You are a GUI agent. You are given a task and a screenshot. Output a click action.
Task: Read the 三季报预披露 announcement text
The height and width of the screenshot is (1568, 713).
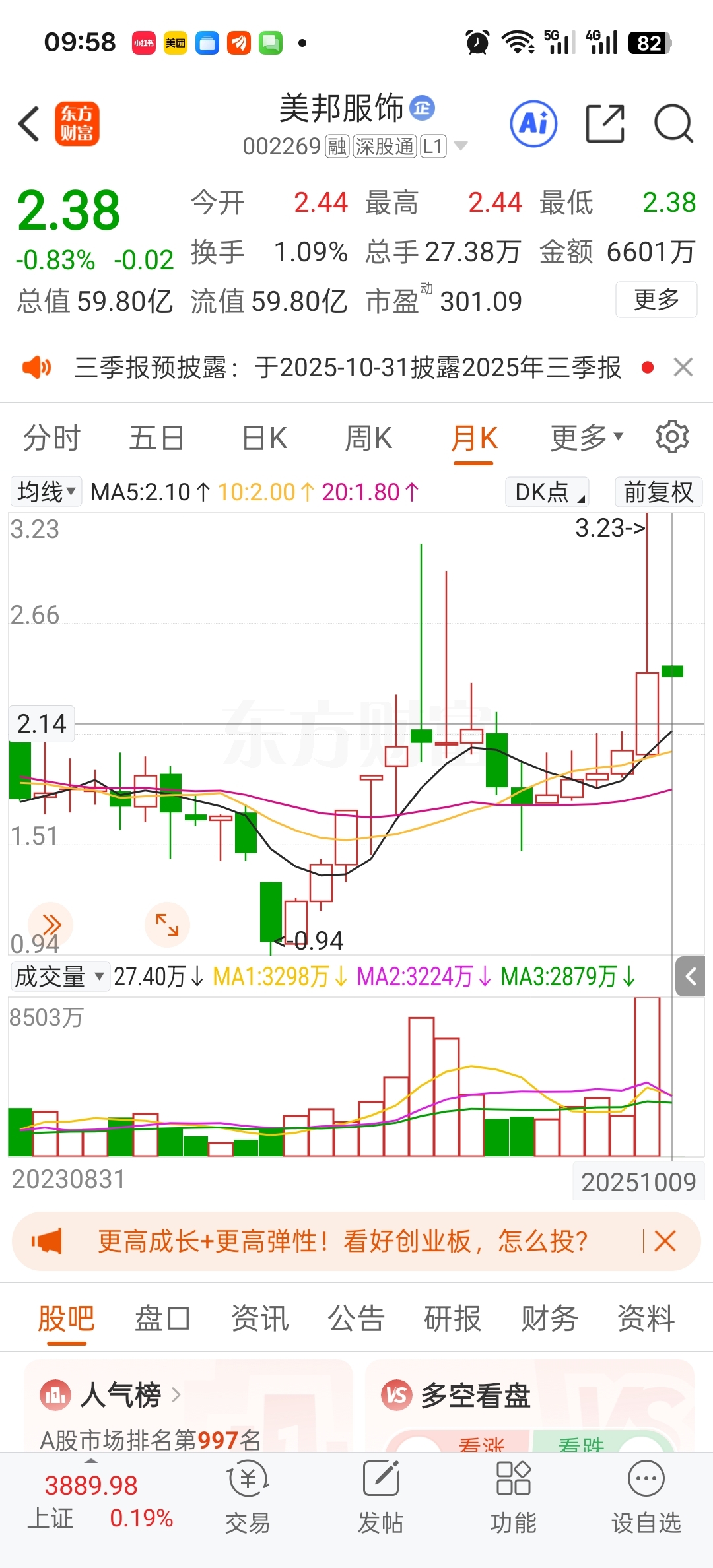click(347, 367)
